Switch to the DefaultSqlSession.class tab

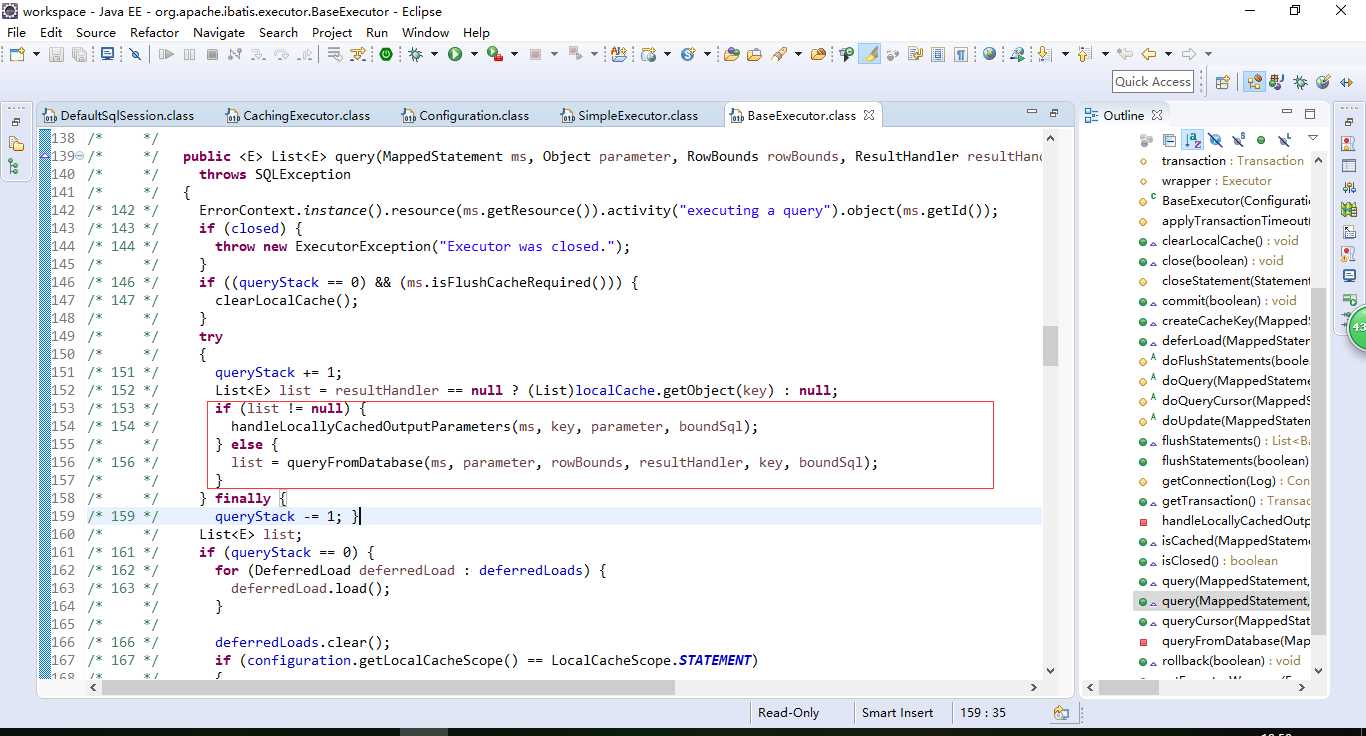click(117, 115)
